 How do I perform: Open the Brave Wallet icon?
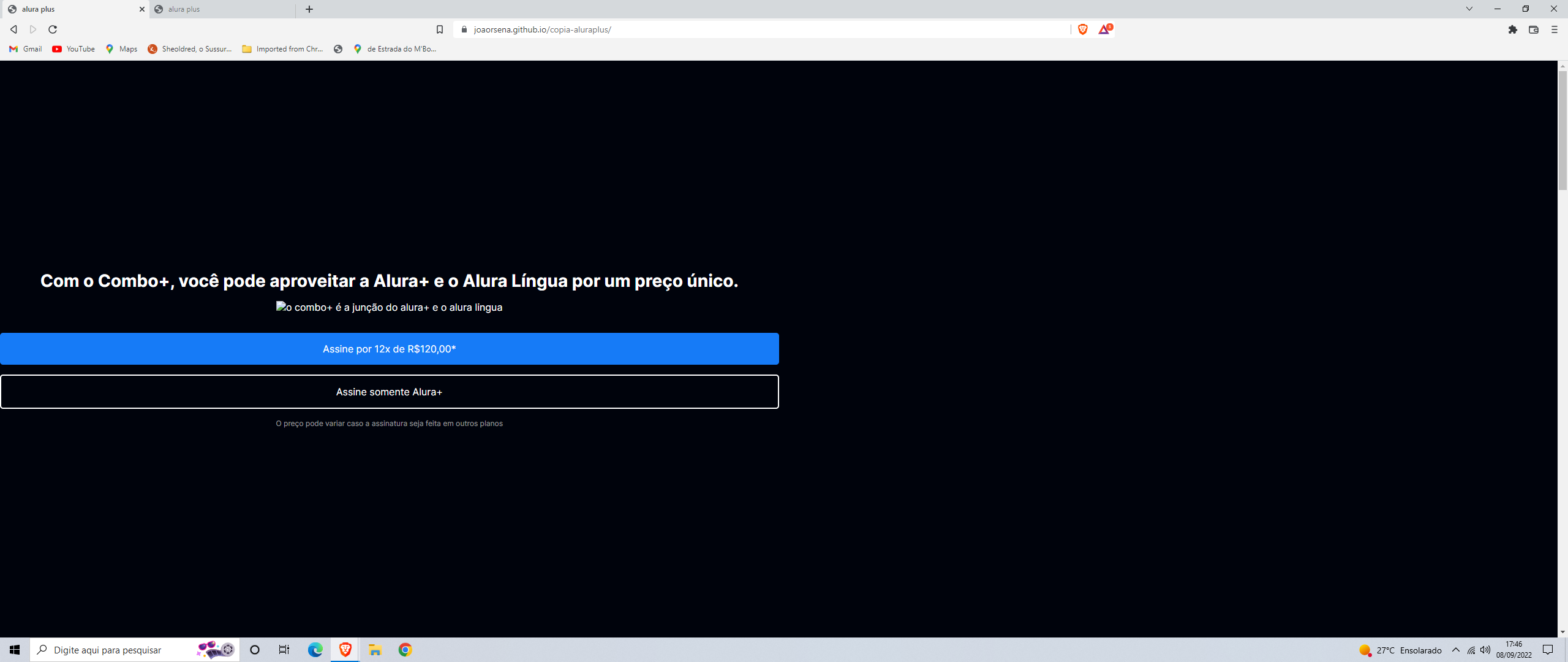[x=1534, y=29]
